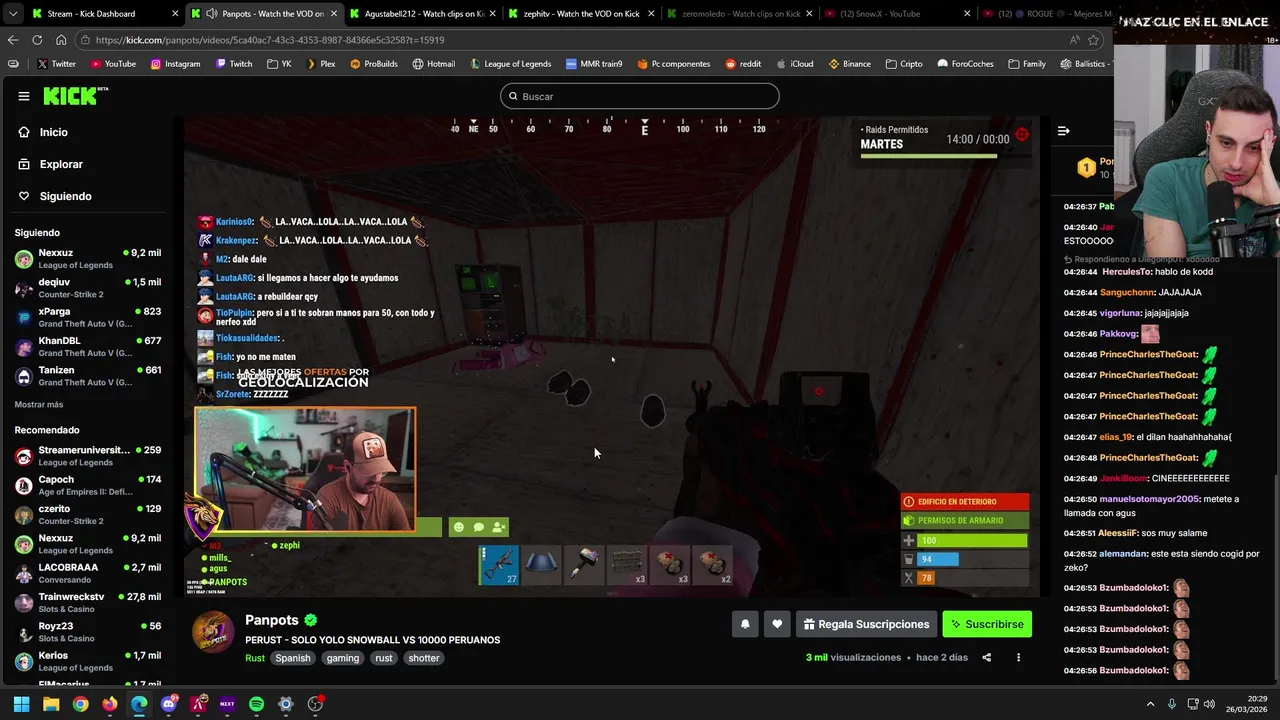Open recommended channel Trainwreckstv
This screenshot has height=720, width=1280.
[88, 602]
